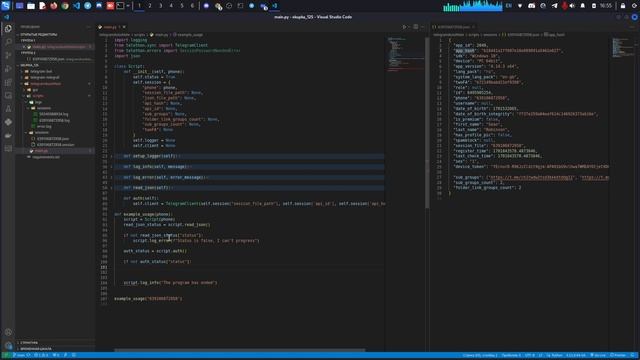This screenshot has height=360, width=640.
Task: Open the Source Control view
Action: click(8, 55)
